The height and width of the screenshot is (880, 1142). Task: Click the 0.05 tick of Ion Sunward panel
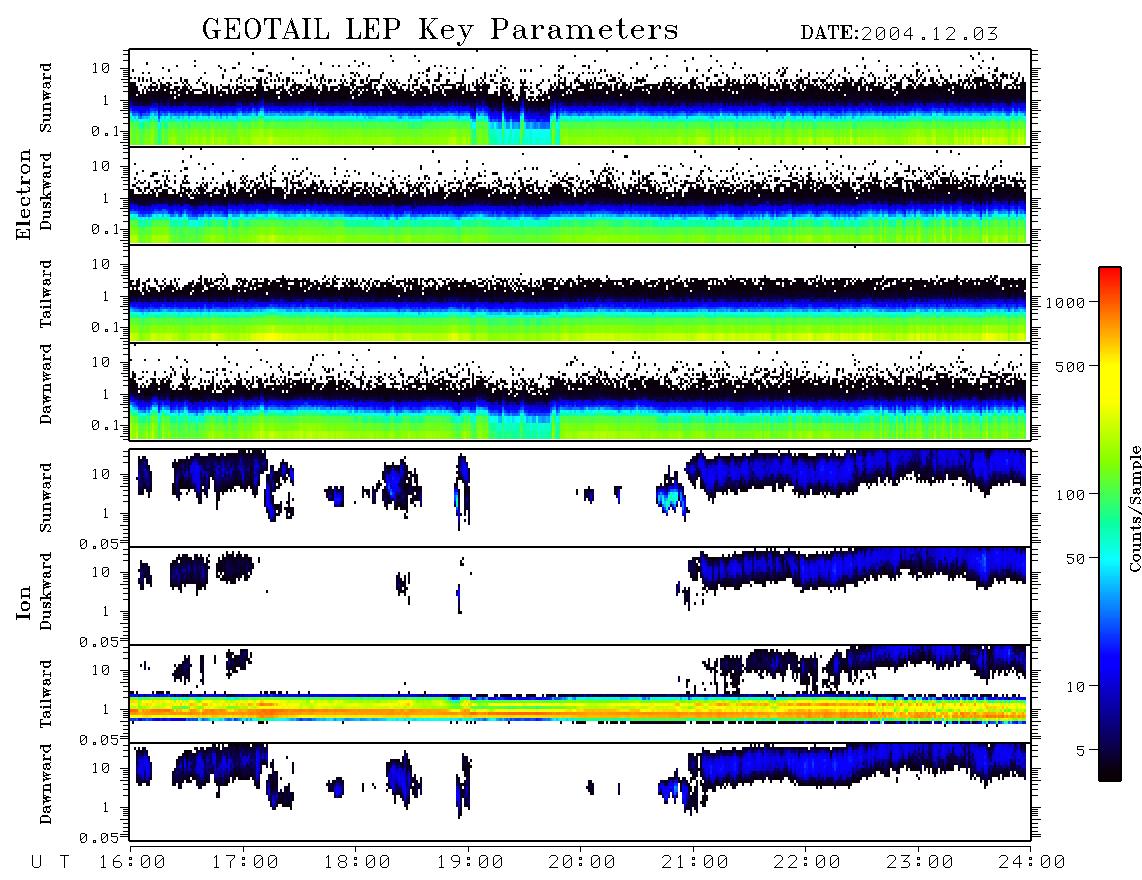98,544
